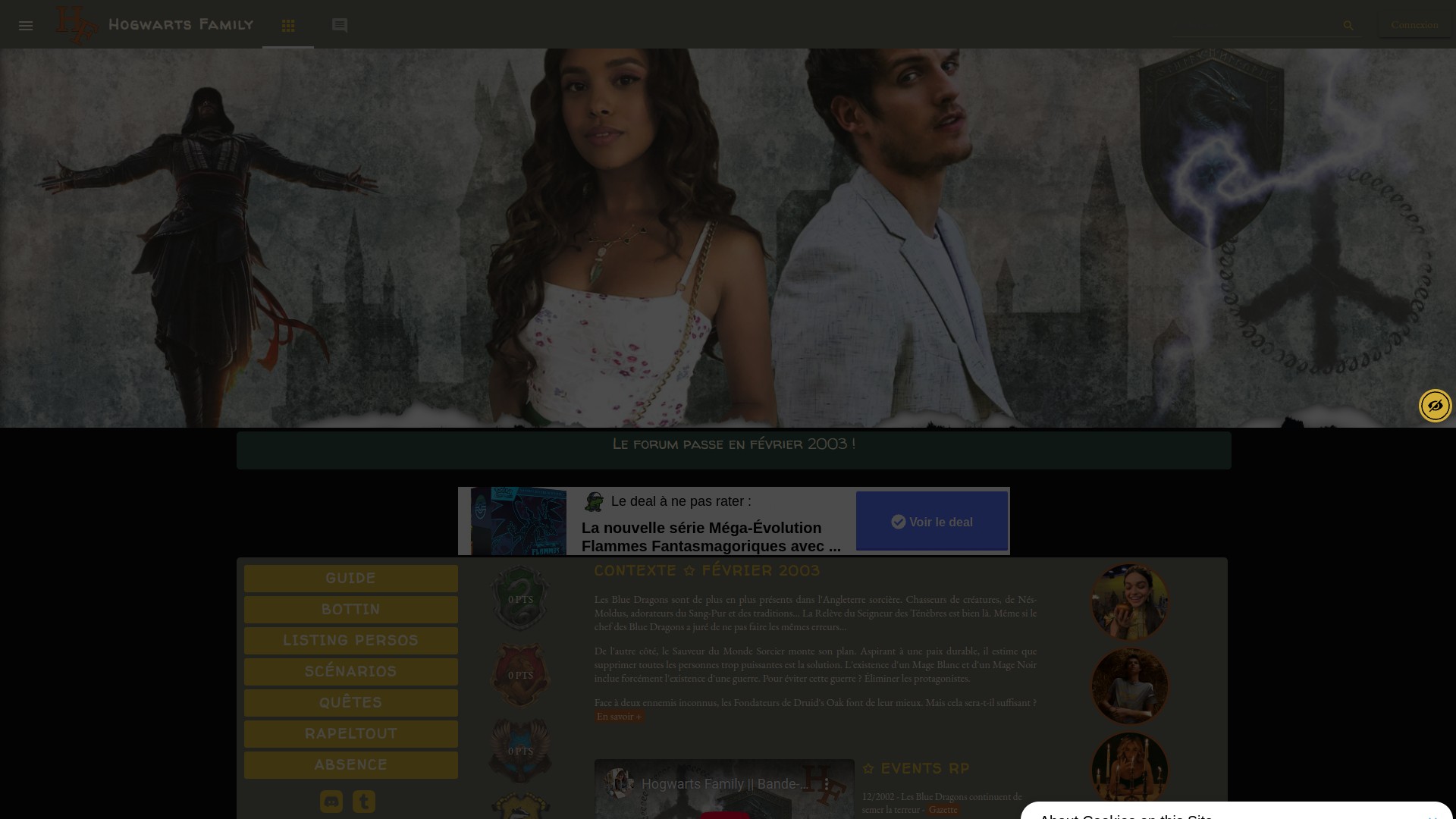Image resolution: width=1456 pixels, height=819 pixels.
Task: Open the Scénarios menu button
Action: [350, 672]
